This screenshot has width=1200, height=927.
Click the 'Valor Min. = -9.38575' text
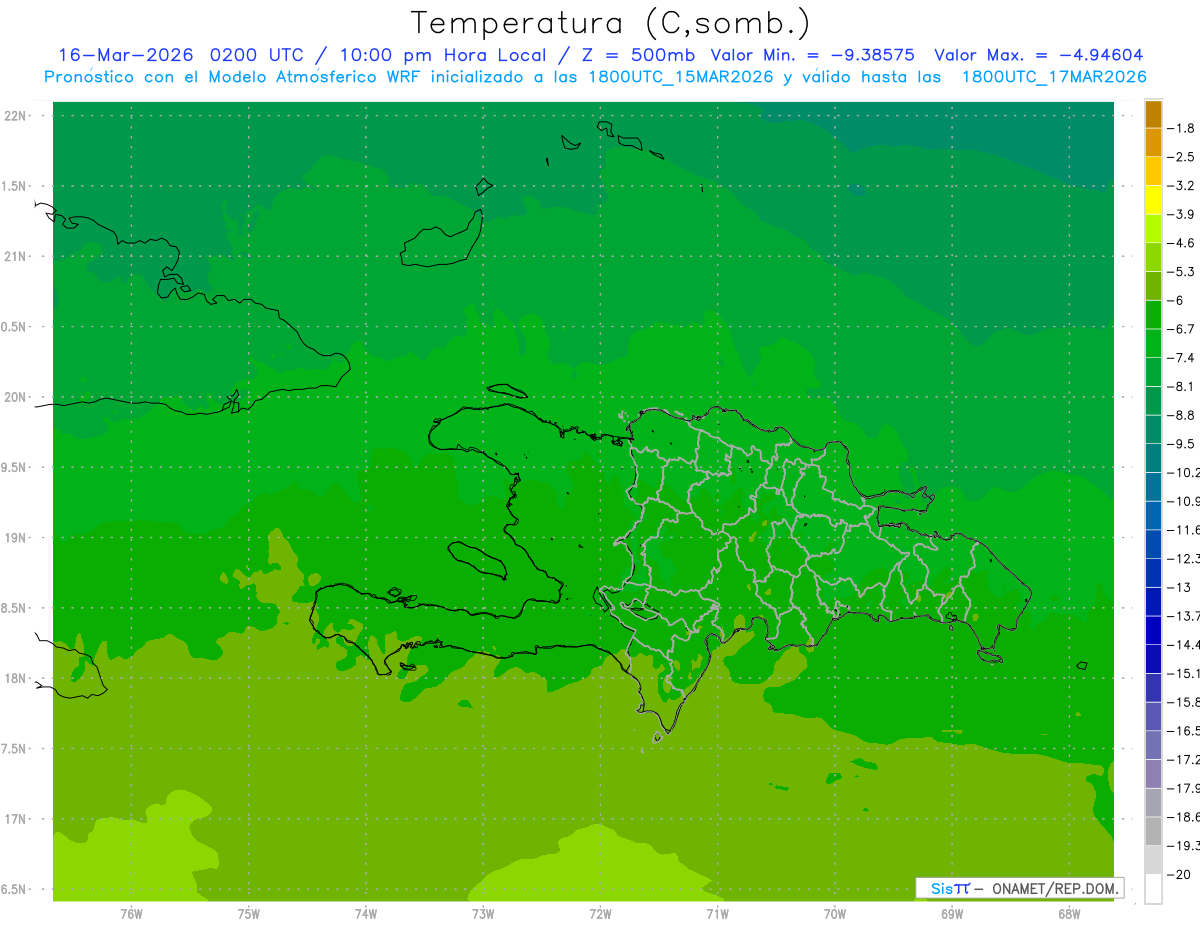click(x=812, y=55)
